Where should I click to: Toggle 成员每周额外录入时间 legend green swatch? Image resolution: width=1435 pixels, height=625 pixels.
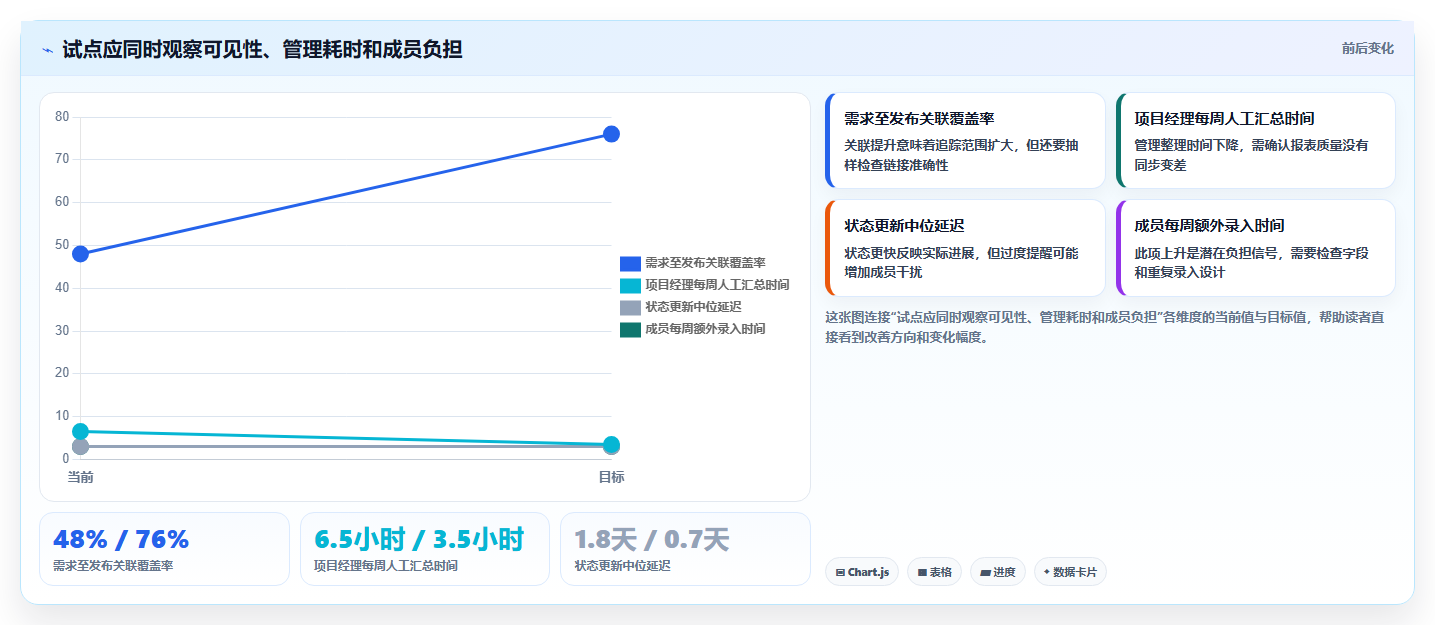[x=630, y=329]
